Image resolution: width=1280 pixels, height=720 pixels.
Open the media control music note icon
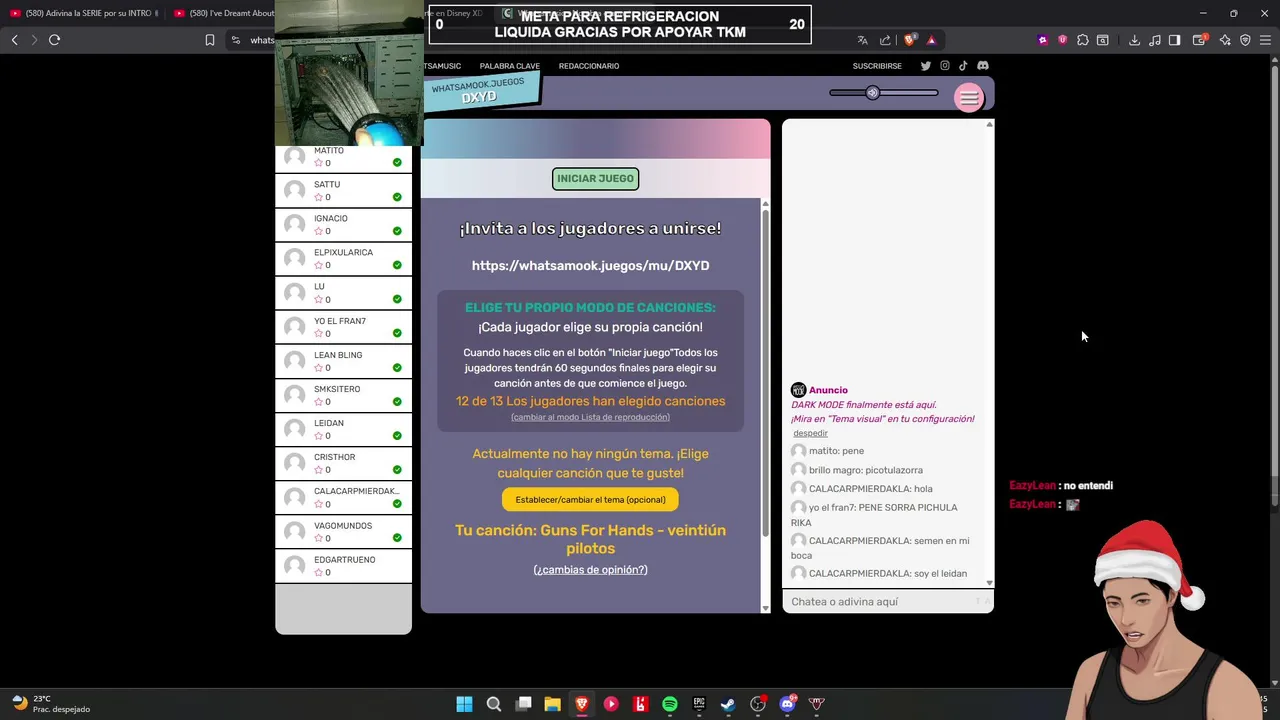(1155, 40)
